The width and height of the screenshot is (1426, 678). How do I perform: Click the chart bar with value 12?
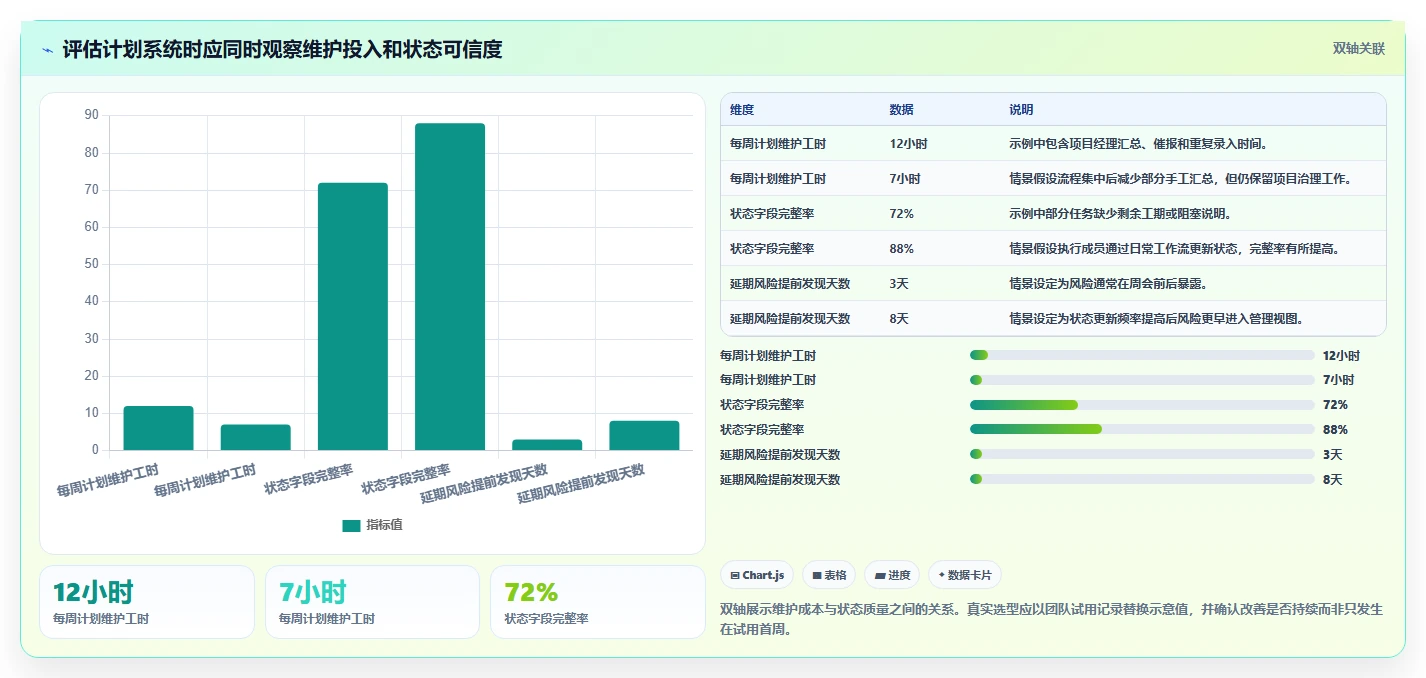pos(158,428)
